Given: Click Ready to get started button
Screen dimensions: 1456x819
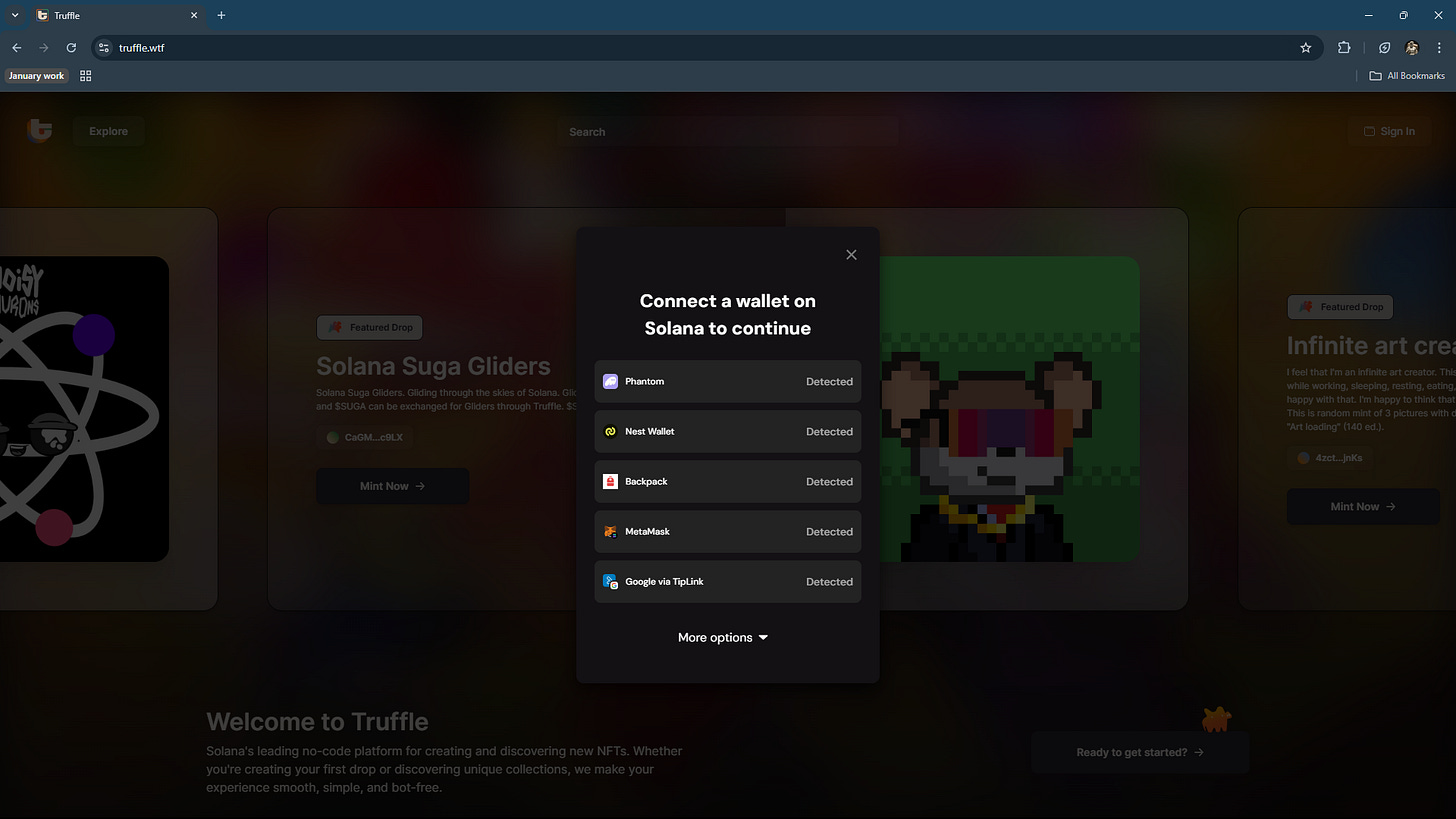Looking at the screenshot, I should coord(1140,752).
